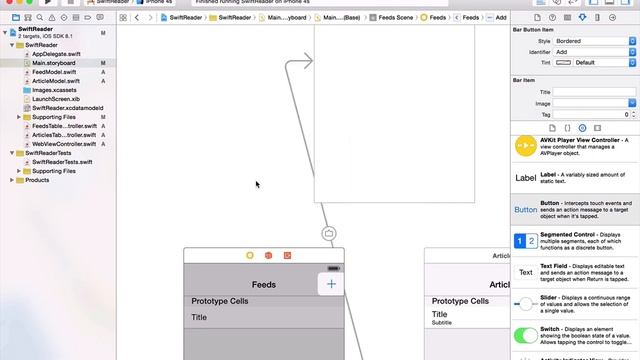Go back in editor history
Image resolution: width=640 pixels, height=360 pixels.
137,18
